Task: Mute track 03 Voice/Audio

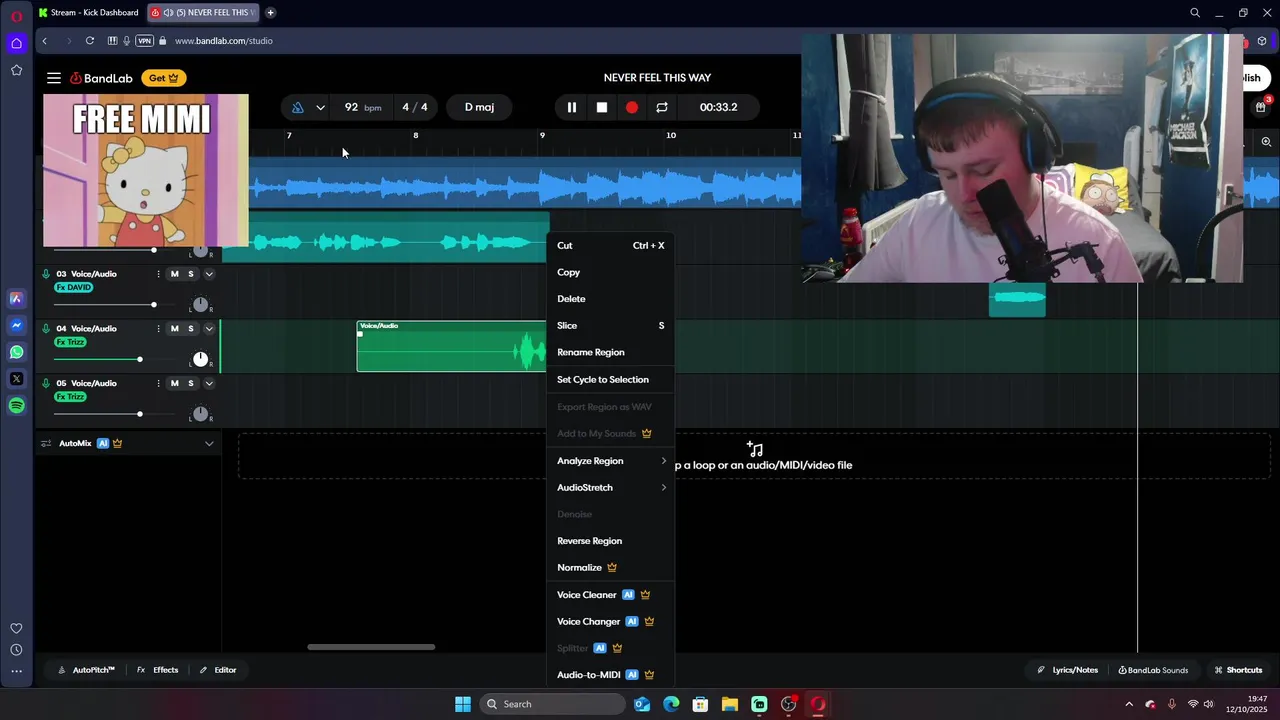Action: click(175, 274)
